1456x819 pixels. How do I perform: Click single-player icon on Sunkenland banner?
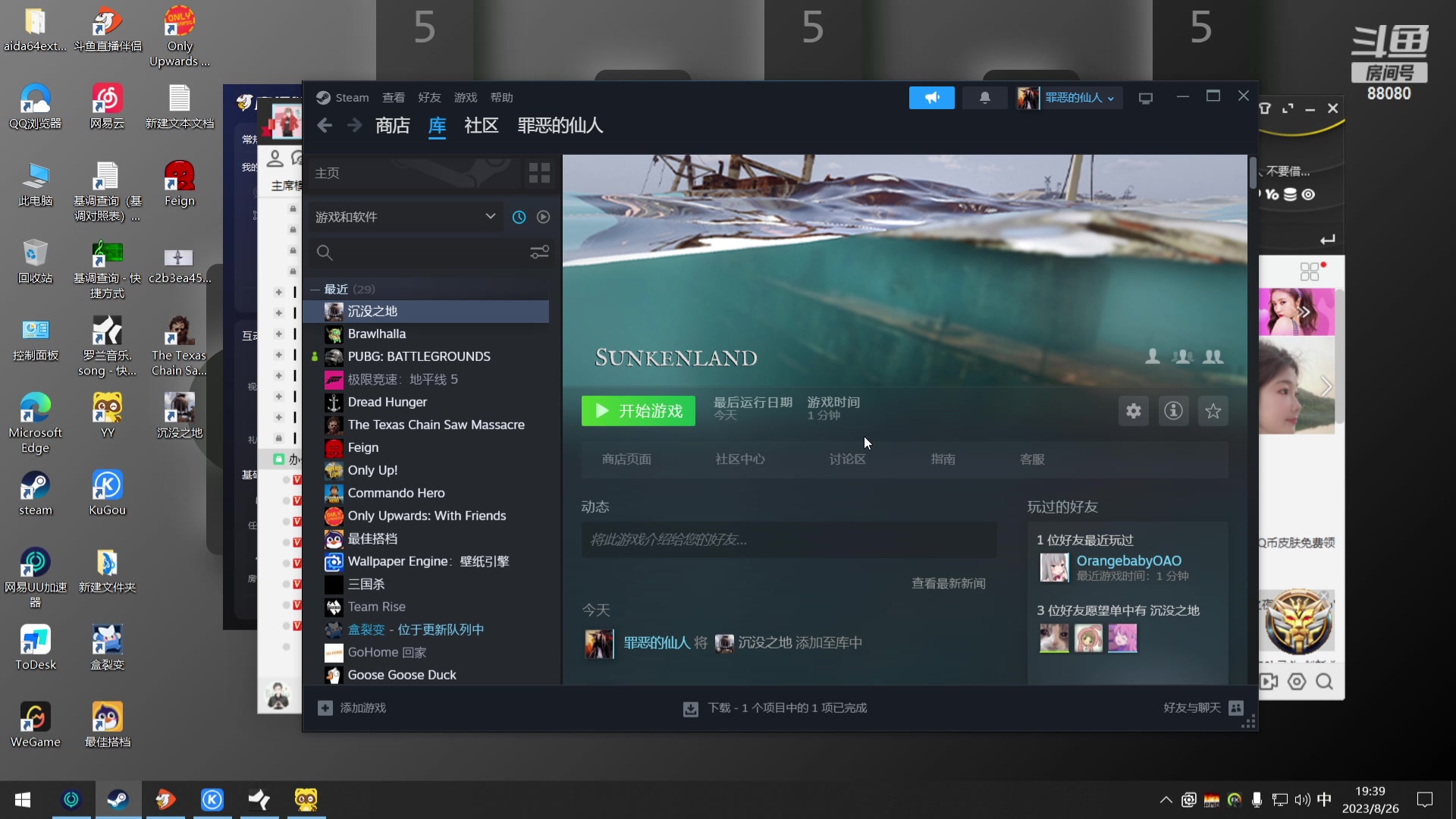1152,356
